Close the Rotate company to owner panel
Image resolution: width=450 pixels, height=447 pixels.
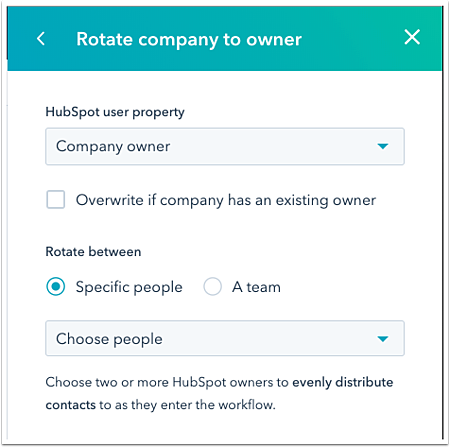click(412, 37)
